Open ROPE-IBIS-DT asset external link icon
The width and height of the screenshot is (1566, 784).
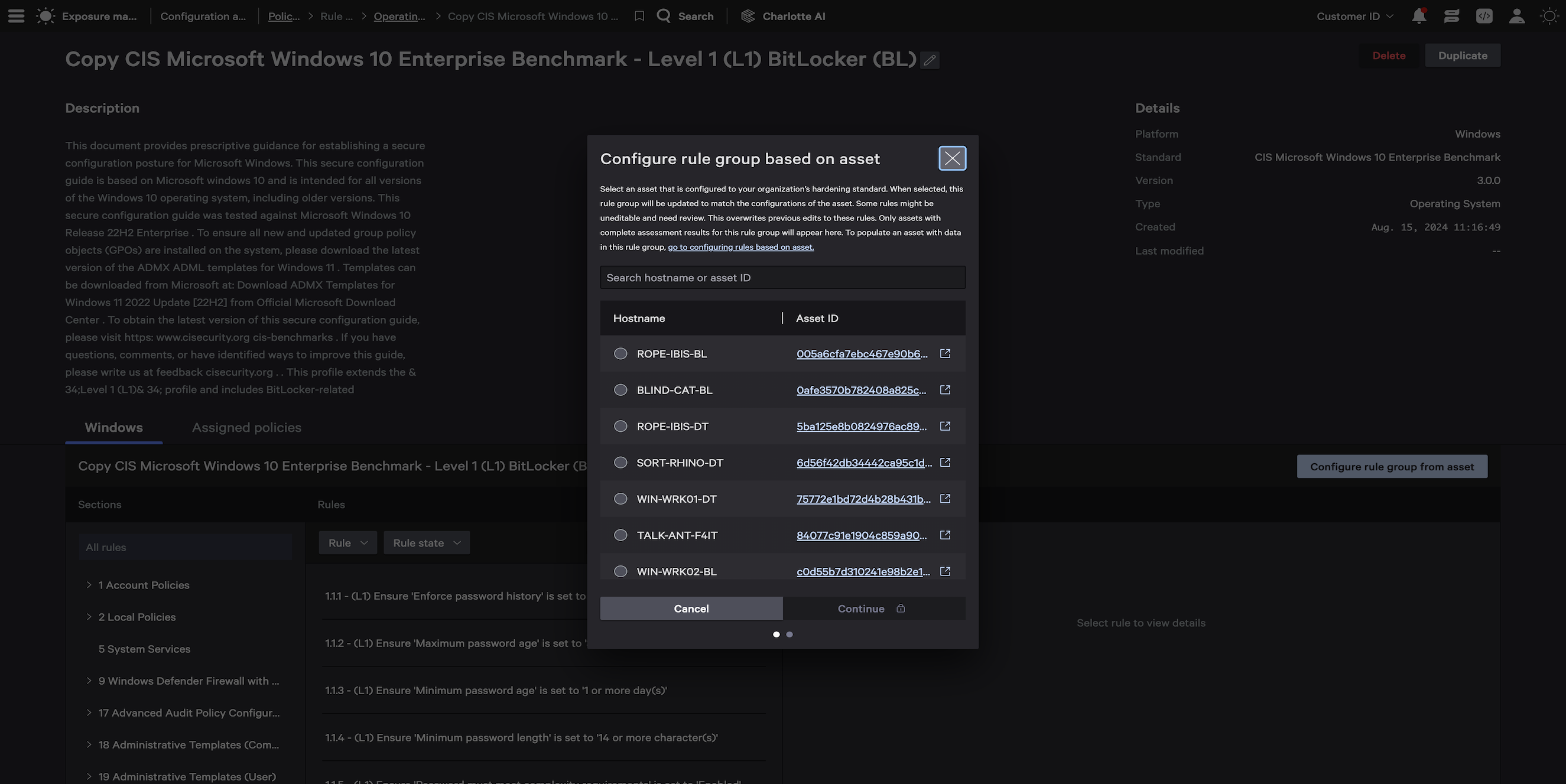coord(946,426)
